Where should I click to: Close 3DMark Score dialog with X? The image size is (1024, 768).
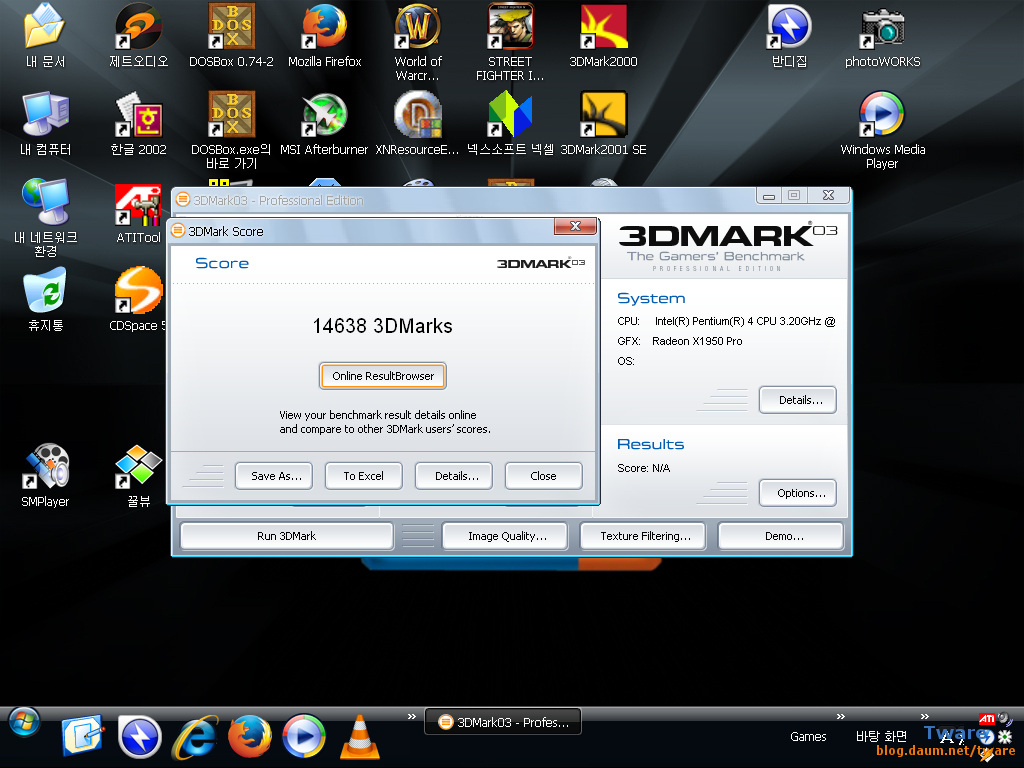[x=575, y=226]
